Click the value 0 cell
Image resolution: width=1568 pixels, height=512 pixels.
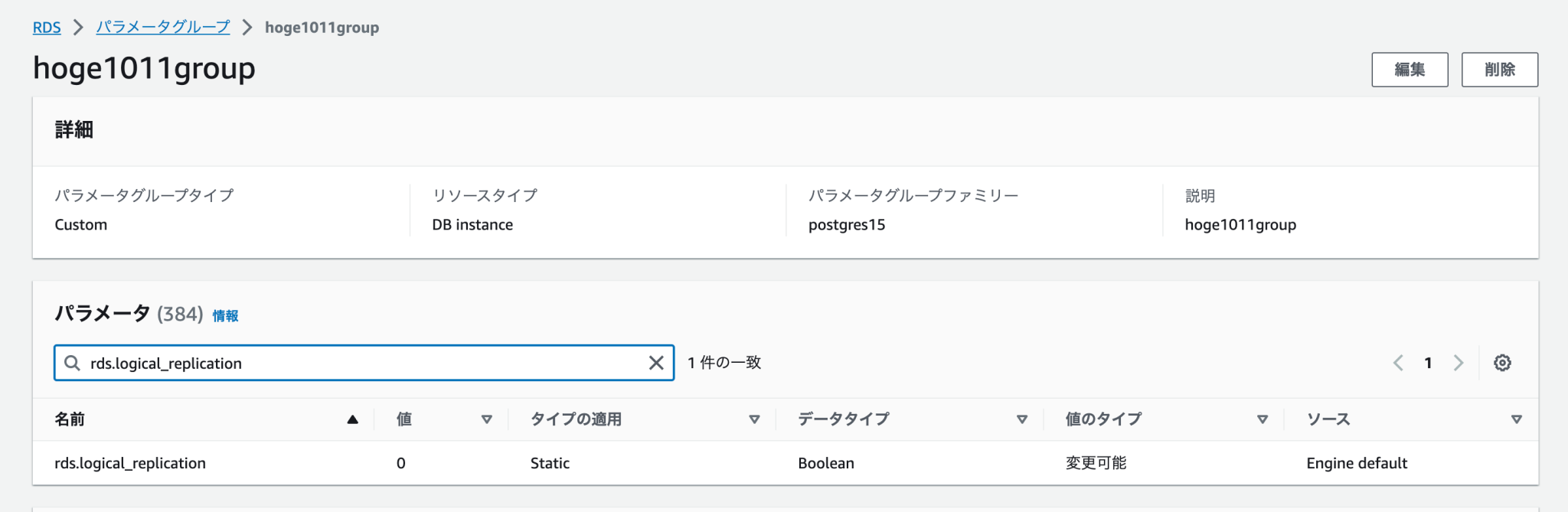(401, 463)
